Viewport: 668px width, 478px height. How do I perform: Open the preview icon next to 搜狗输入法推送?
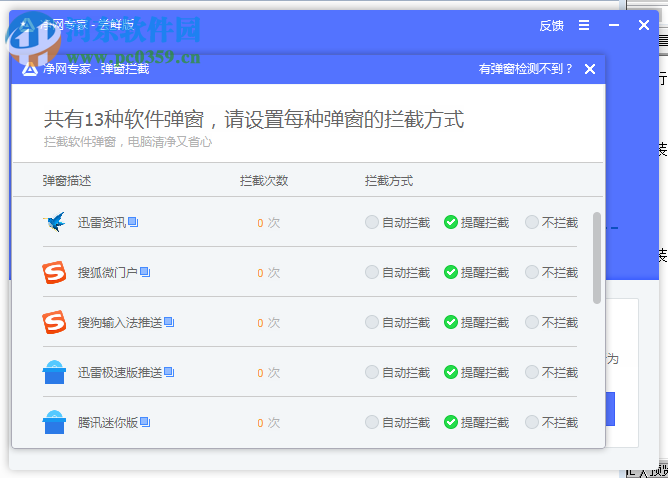click(169, 322)
